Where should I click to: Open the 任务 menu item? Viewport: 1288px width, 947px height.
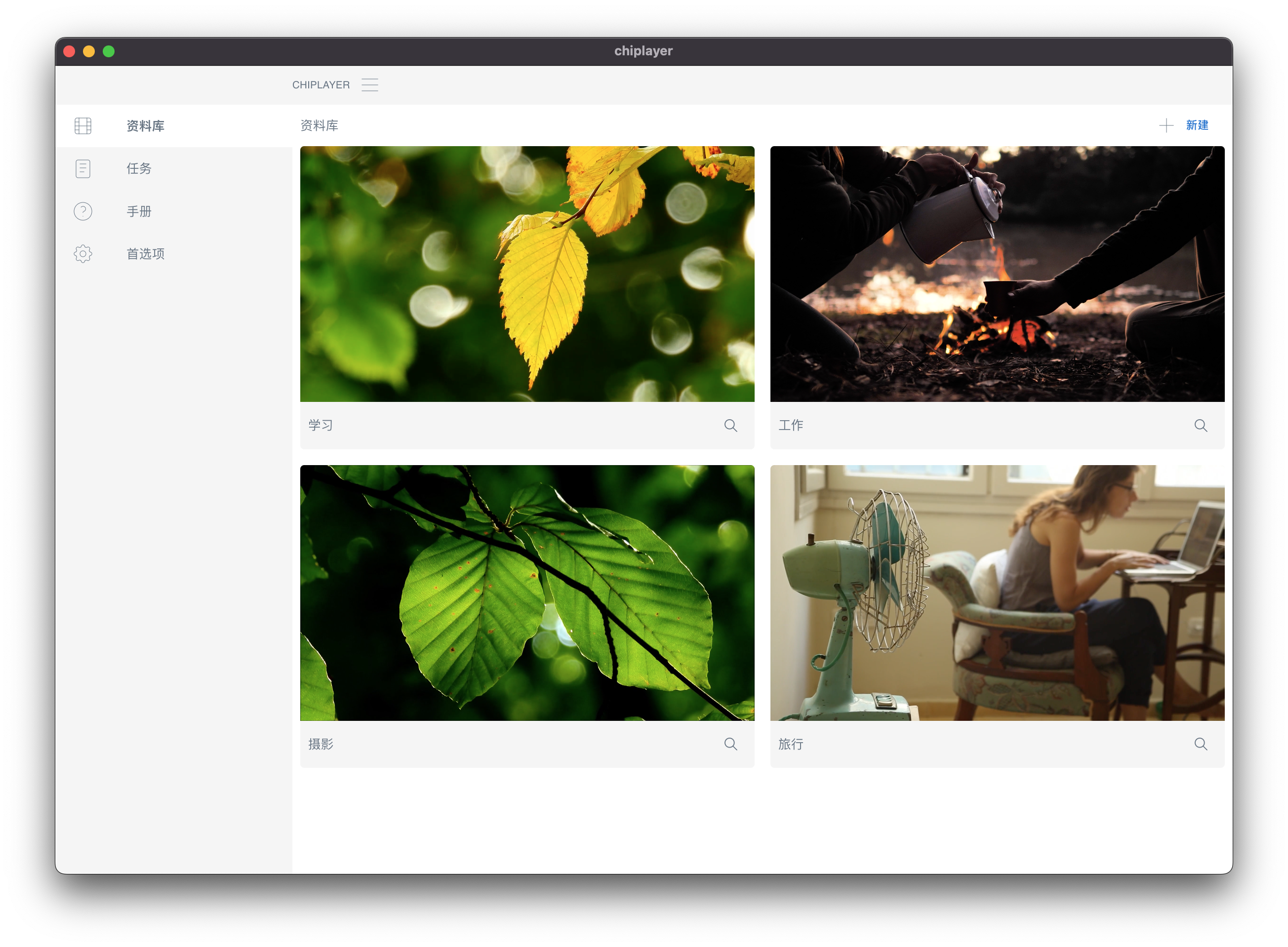coord(139,168)
